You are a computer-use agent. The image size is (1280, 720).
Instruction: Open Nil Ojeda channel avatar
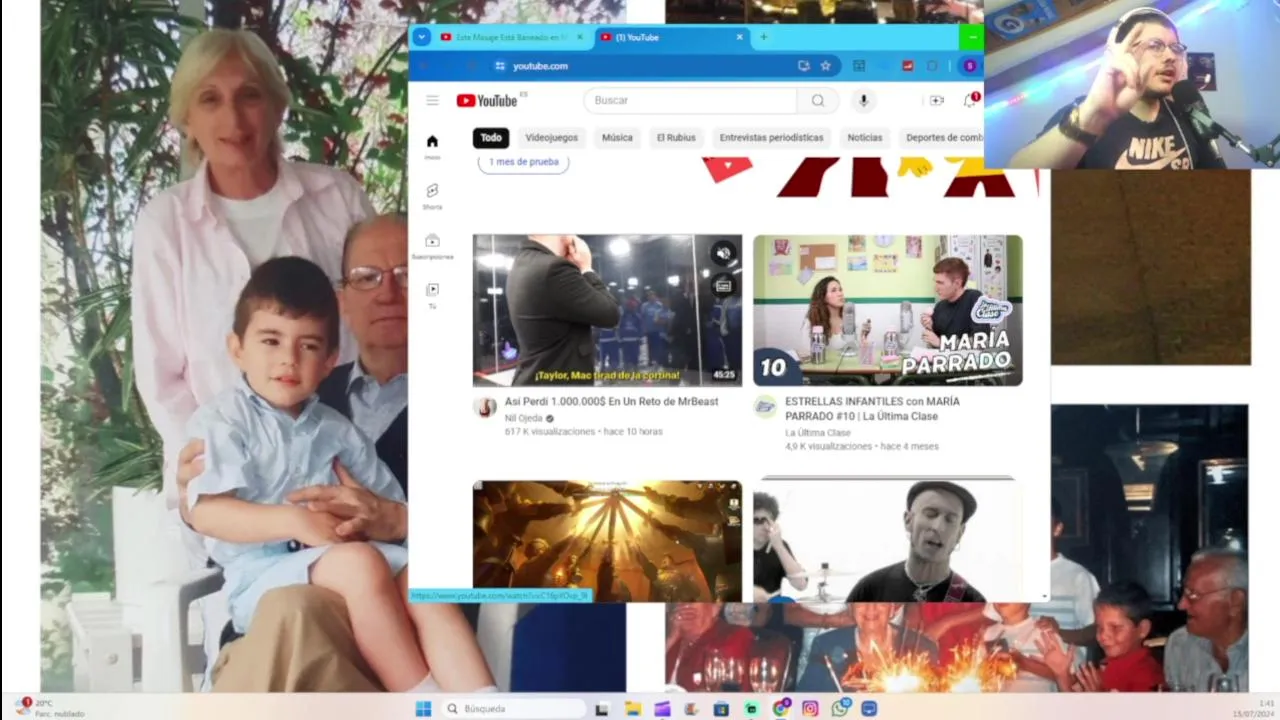(485, 407)
